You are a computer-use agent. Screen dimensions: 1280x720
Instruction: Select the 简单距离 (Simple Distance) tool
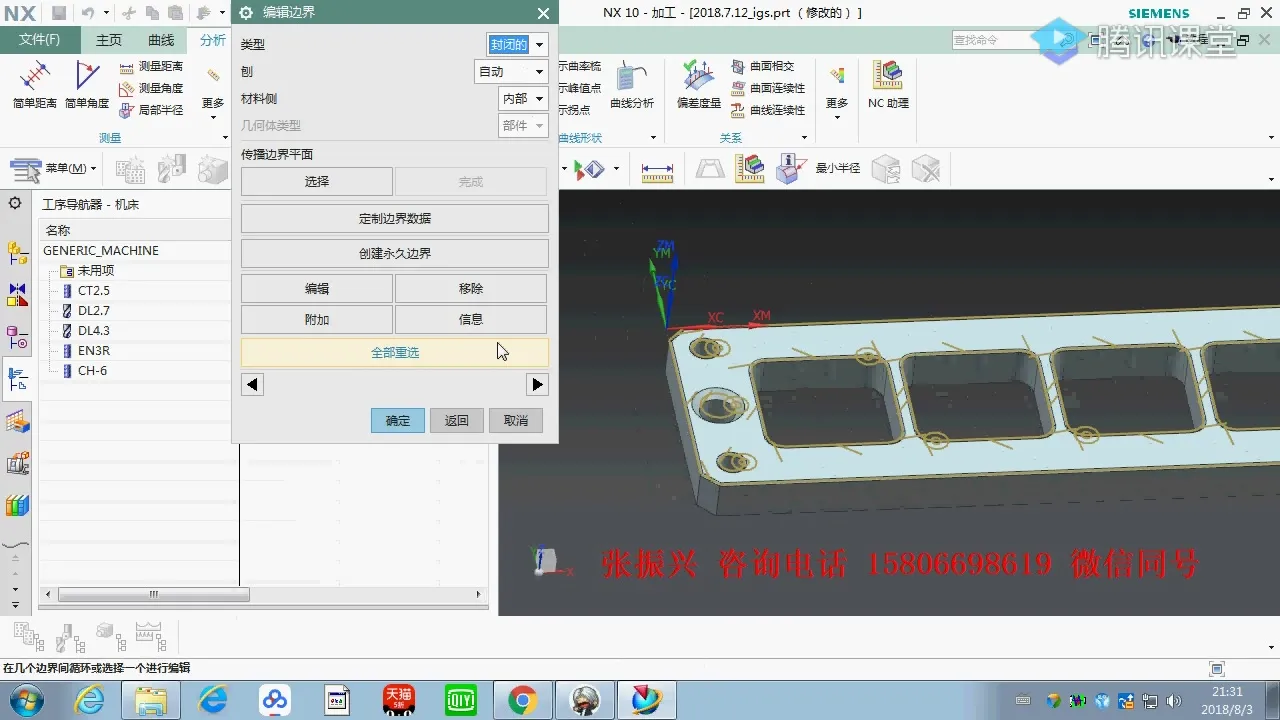click(34, 80)
